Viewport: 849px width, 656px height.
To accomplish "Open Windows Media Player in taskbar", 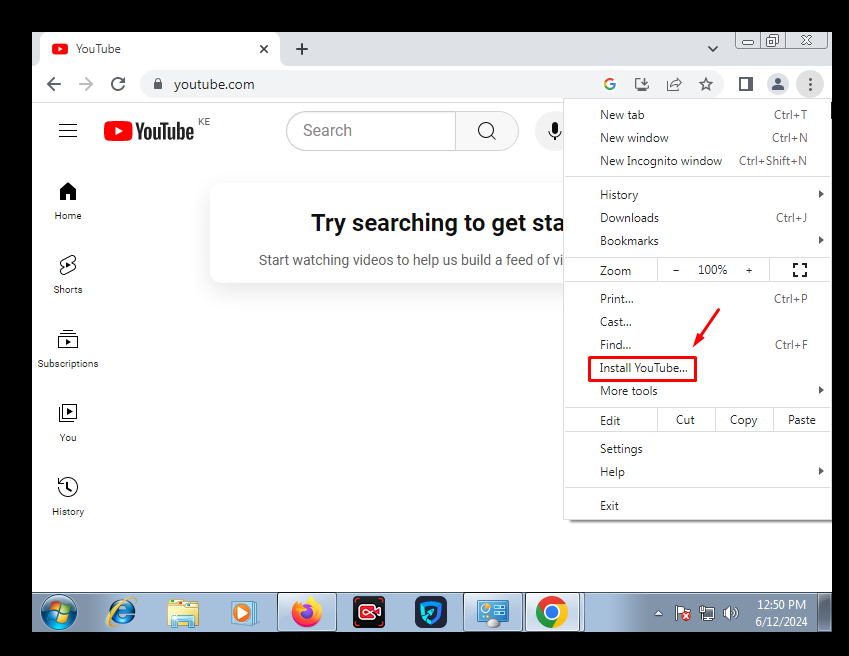I will [x=244, y=612].
